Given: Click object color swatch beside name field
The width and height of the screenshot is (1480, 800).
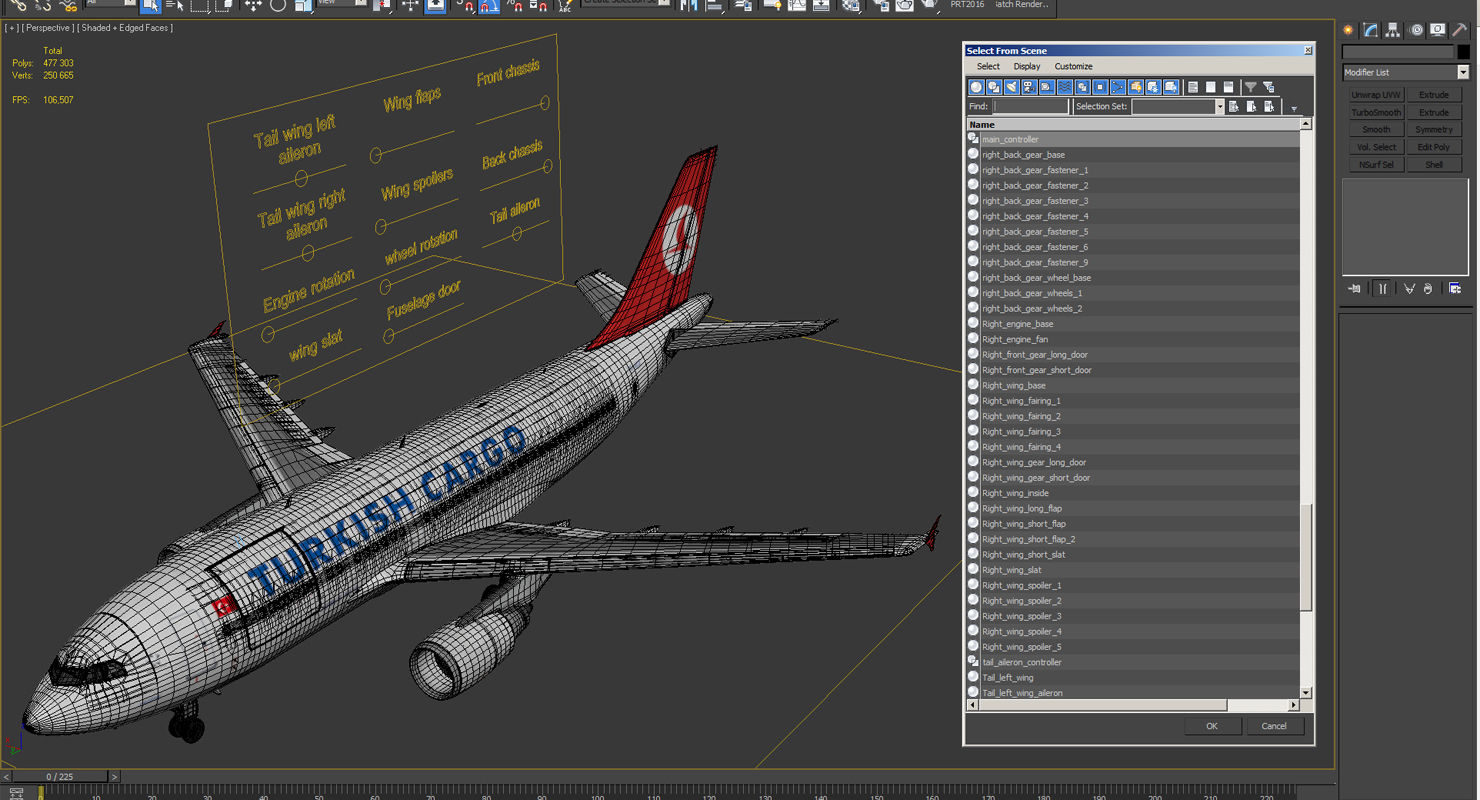Looking at the screenshot, I should pos(1464,52).
